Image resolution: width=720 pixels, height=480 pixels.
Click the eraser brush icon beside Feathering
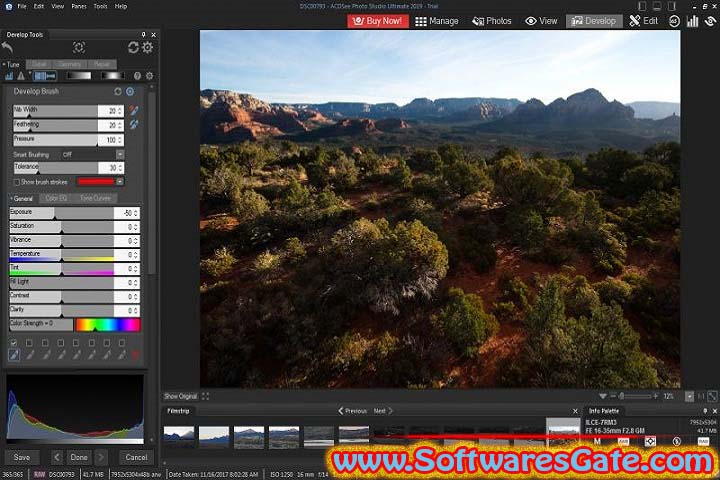pyautogui.click(x=134, y=124)
